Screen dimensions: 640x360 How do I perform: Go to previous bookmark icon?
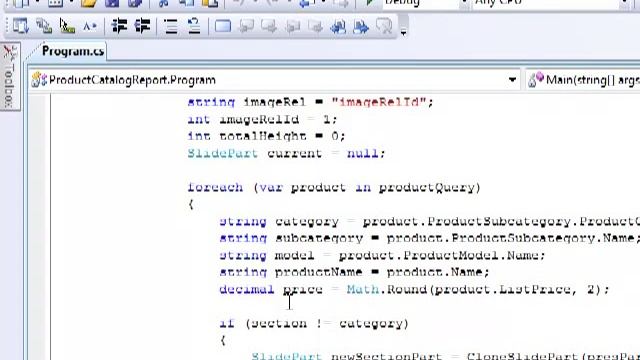pos(246,27)
